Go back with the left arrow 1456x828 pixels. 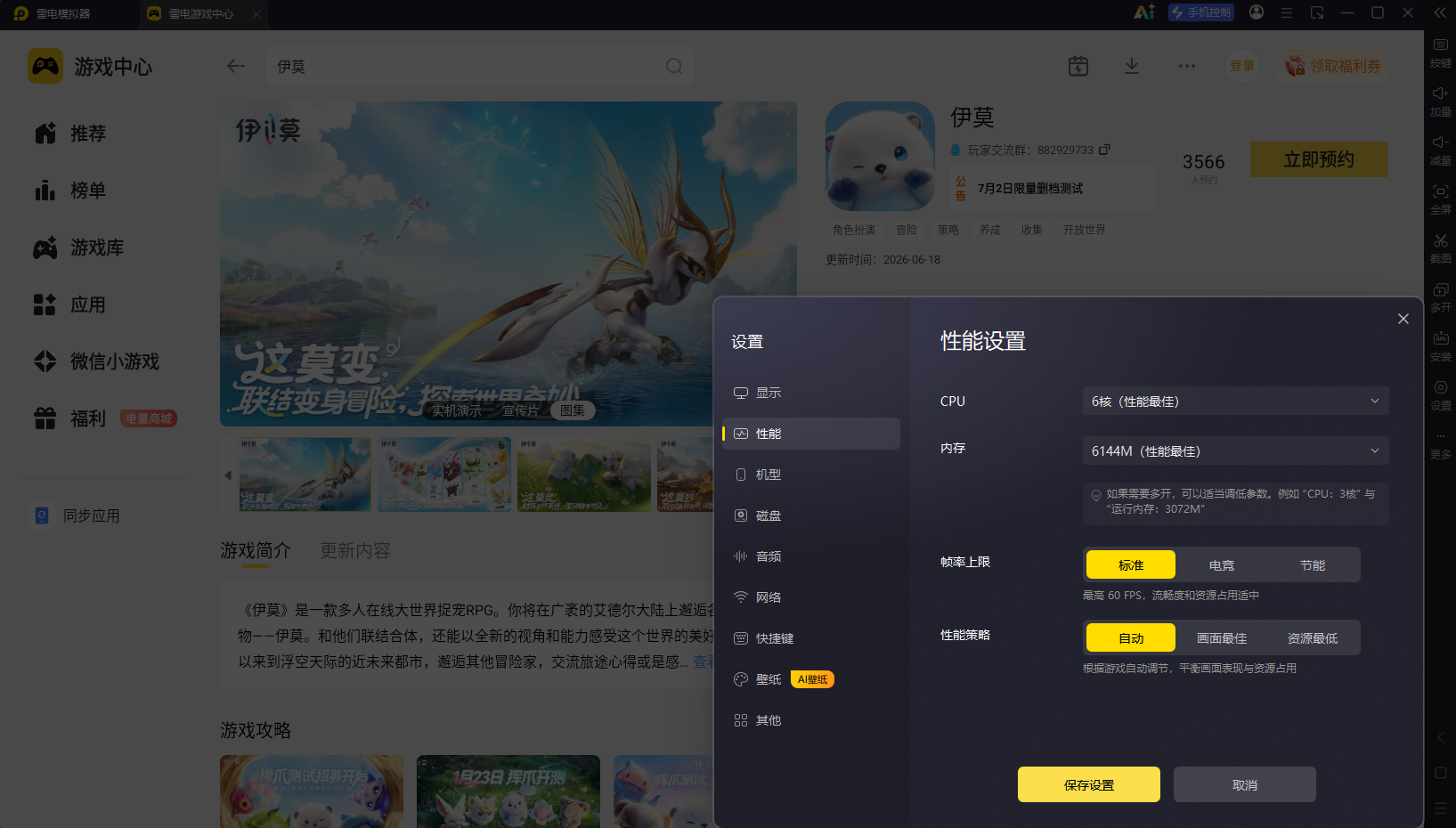[x=235, y=66]
